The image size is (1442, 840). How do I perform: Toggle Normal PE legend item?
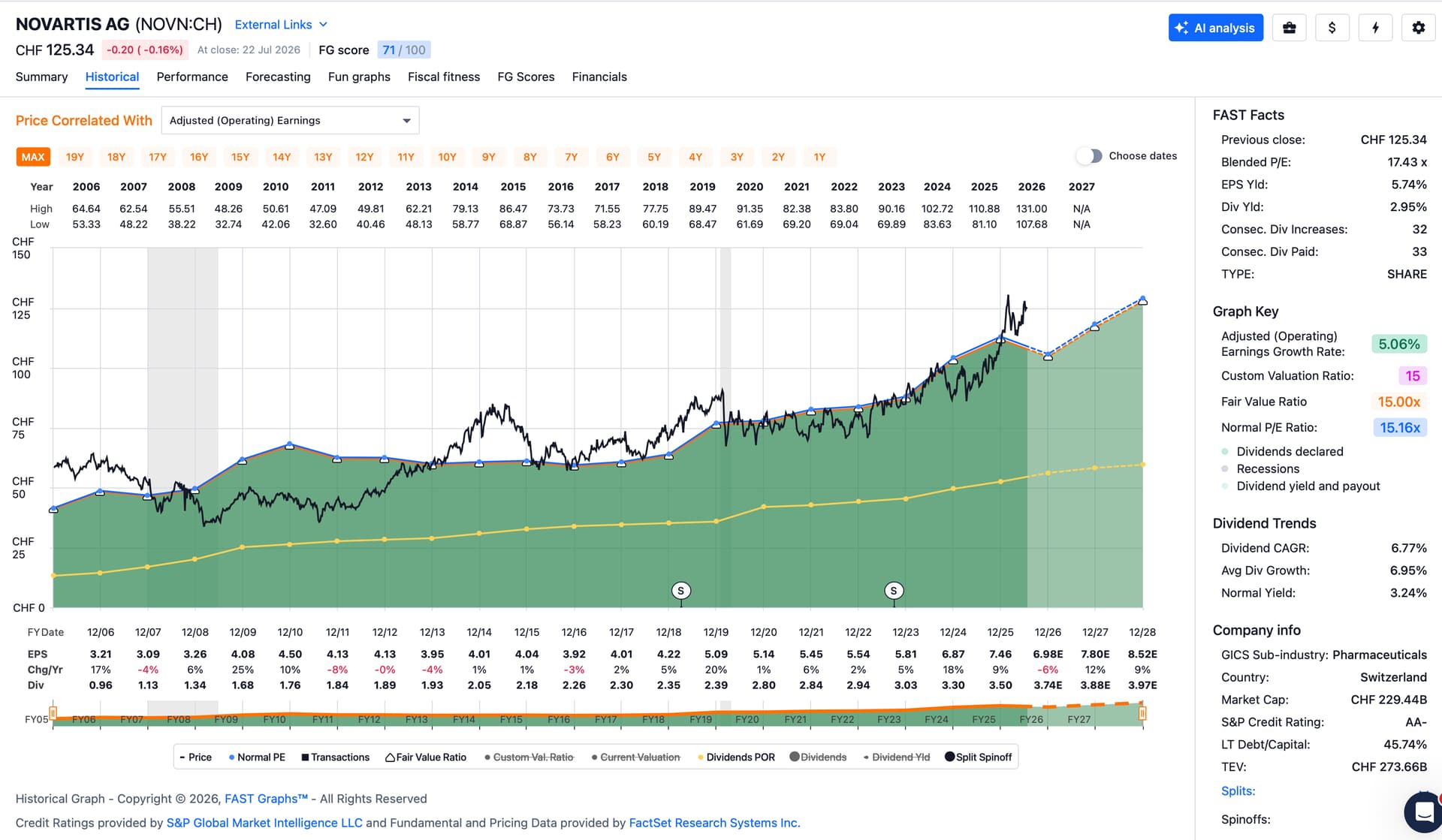pyautogui.click(x=257, y=757)
